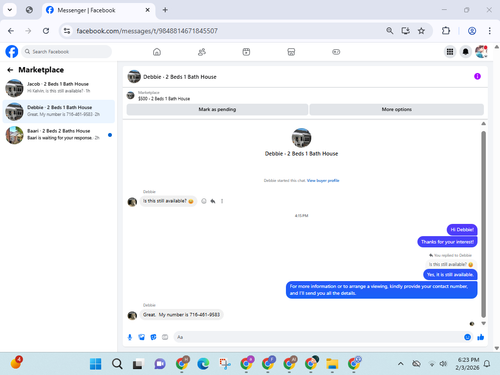Open a new browser tab
The height and width of the screenshot is (375, 500).
pos(165,10)
